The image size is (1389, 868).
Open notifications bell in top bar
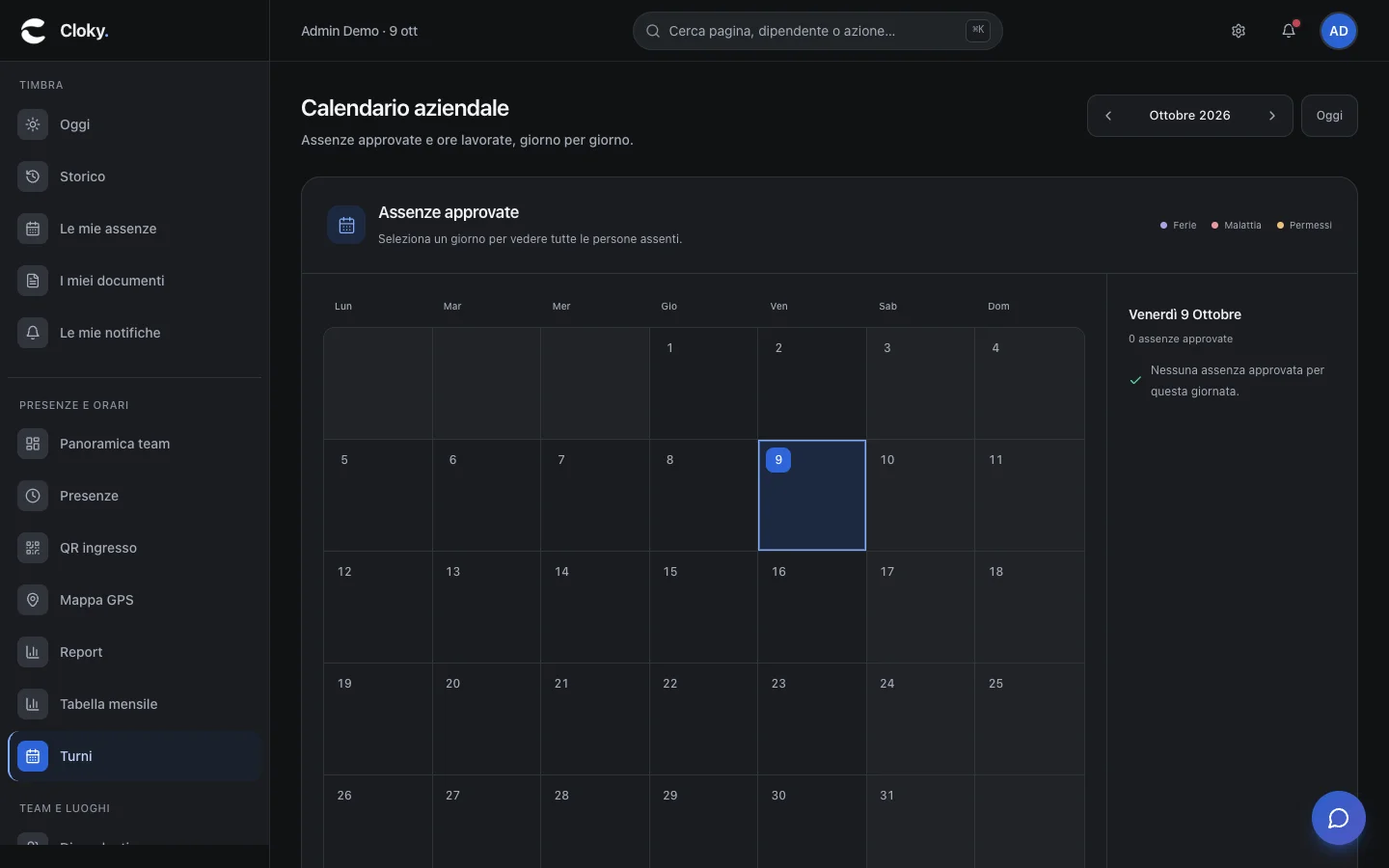[x=1289, y=31]
